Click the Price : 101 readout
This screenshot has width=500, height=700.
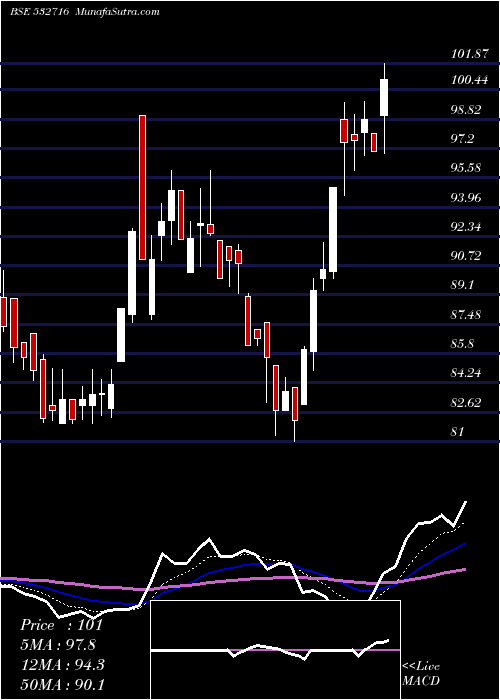[x=61, y=625]
